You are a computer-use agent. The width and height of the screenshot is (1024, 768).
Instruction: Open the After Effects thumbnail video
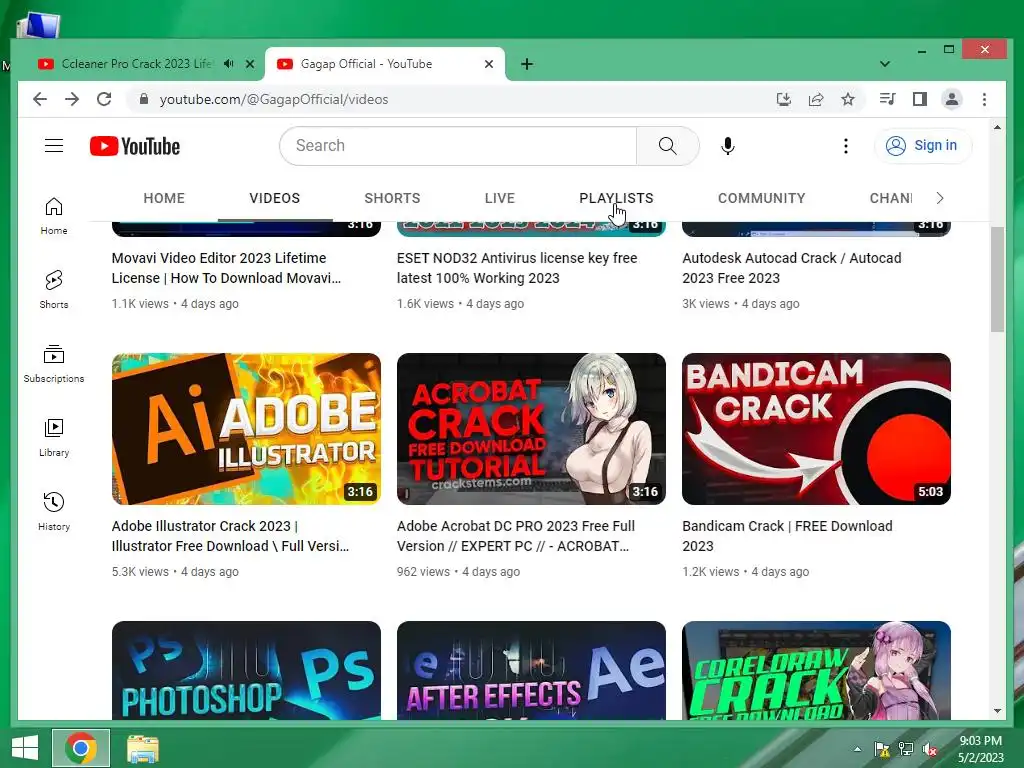[531, 671]
